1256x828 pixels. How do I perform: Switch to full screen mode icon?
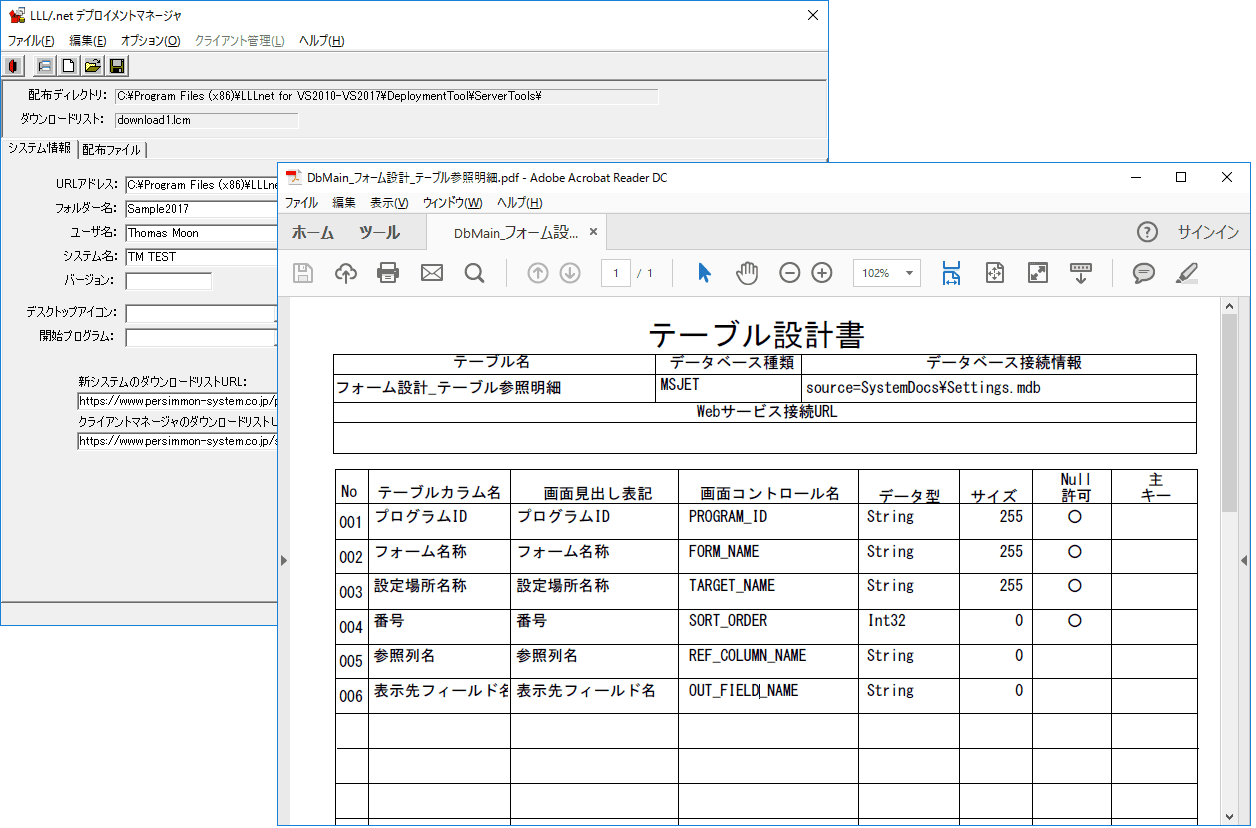click(1038, 273)
